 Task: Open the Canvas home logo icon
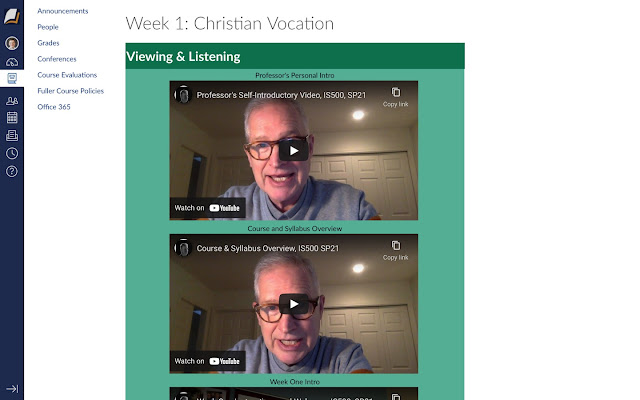(12, 17)
